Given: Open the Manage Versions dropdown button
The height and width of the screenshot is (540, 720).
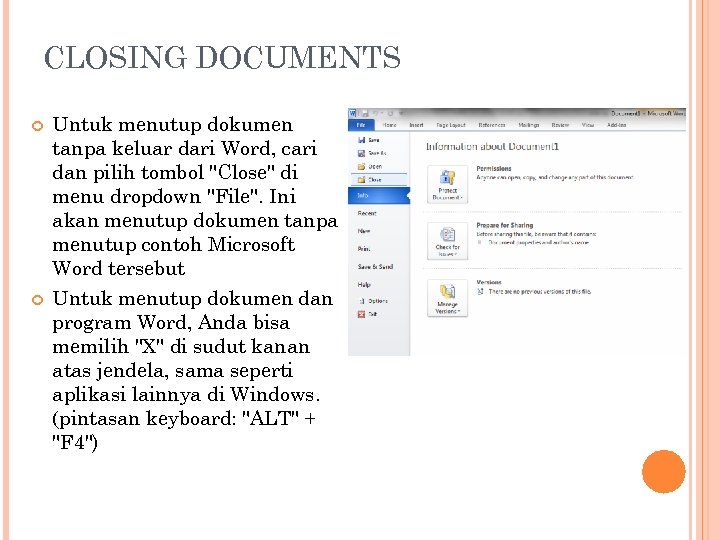Looking at the screenshot, I should [447, 298].
